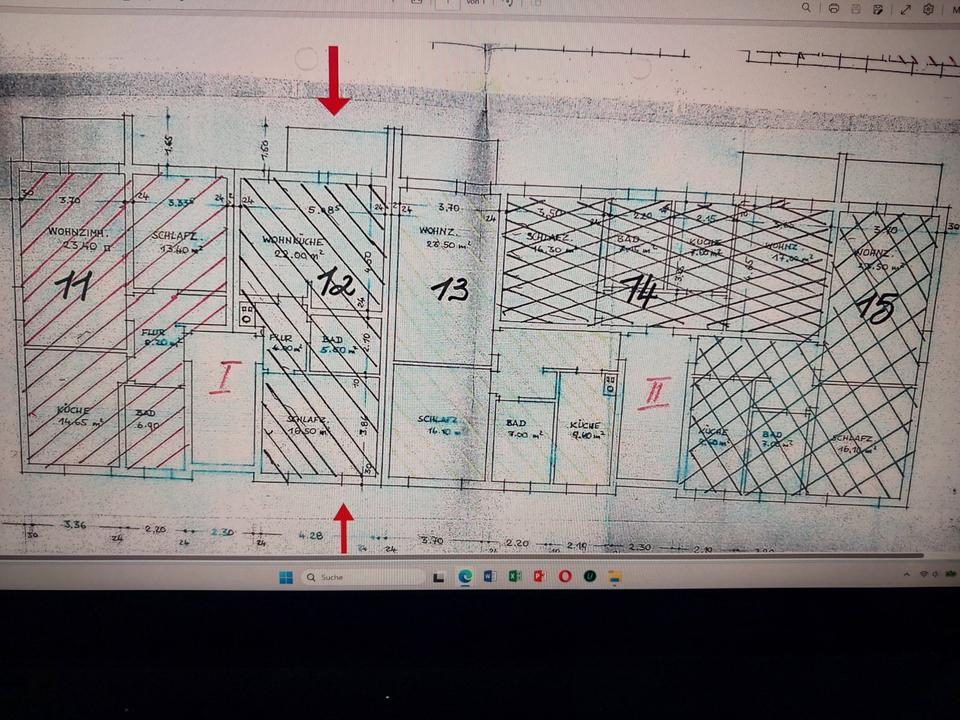The height and width of the screenshot is (720, 960).
Task: Click the volume speaker icon in tray
Action: pos(937,575)
